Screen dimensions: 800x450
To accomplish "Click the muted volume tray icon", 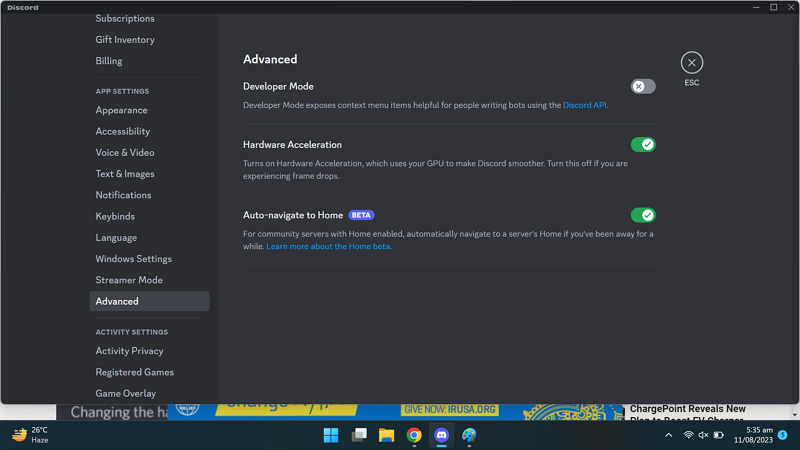I will point(703,435).
